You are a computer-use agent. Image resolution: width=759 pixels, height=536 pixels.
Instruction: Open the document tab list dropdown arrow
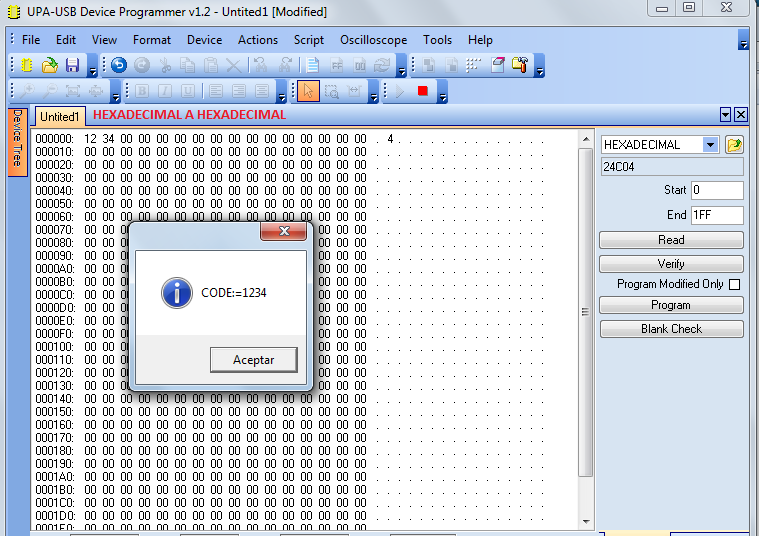pyautogui.click(x=725, y=115)
